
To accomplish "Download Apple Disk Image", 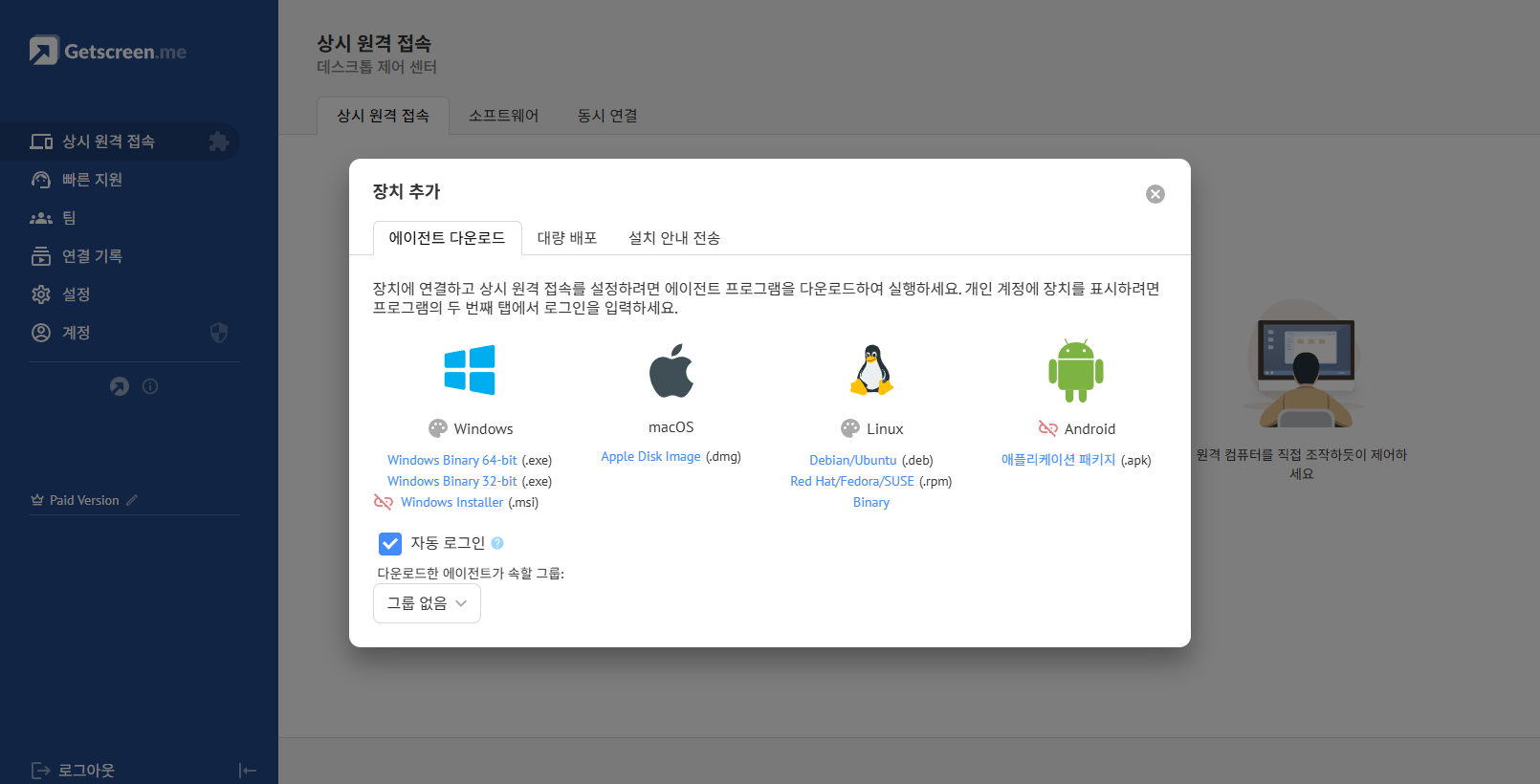I will click(650, 456).
